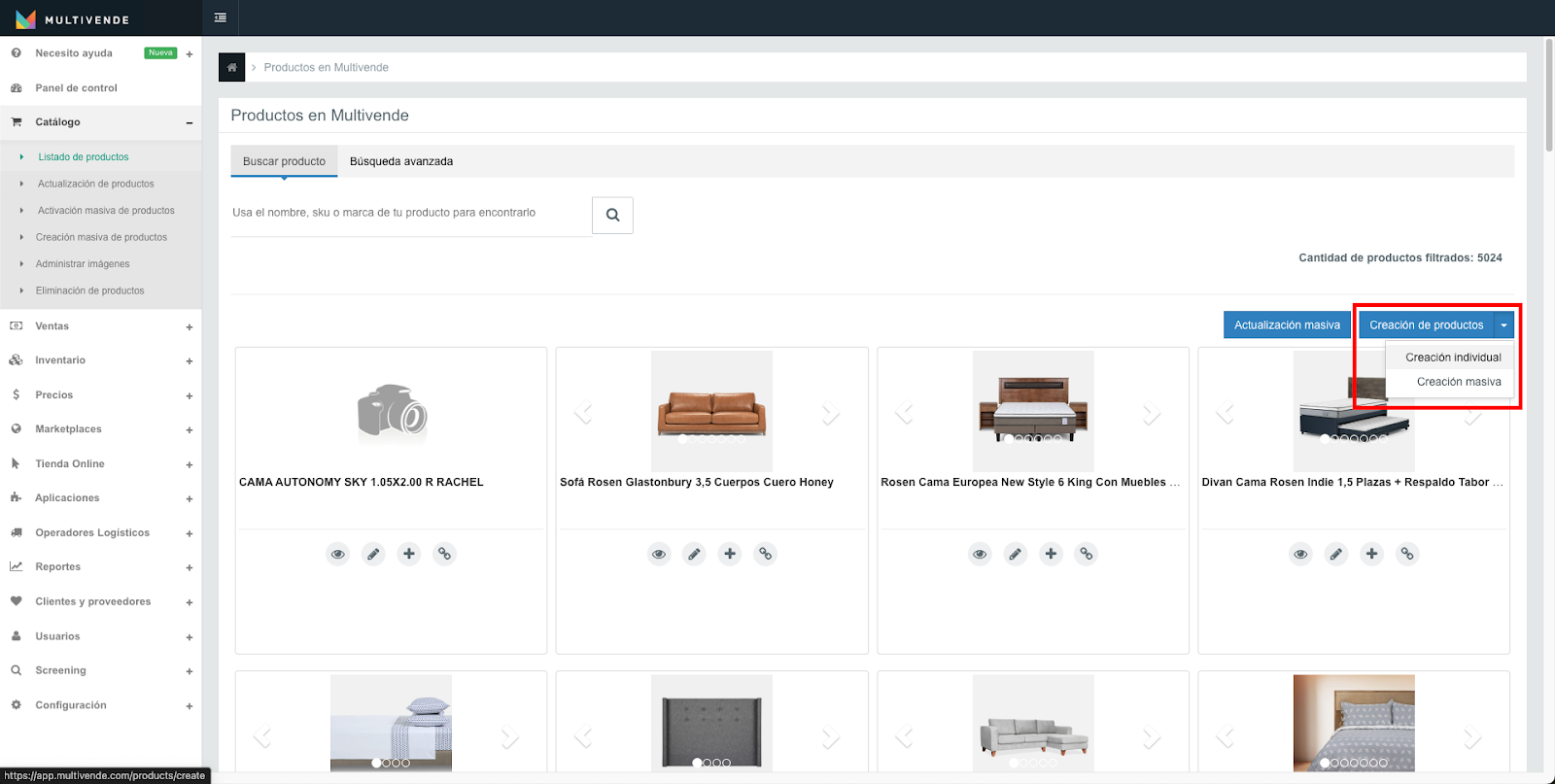Switch to Búsqueda avanzada tab
Image resolution: width=1555 pixels, height=784 pixels.
(x=401, y=161)
